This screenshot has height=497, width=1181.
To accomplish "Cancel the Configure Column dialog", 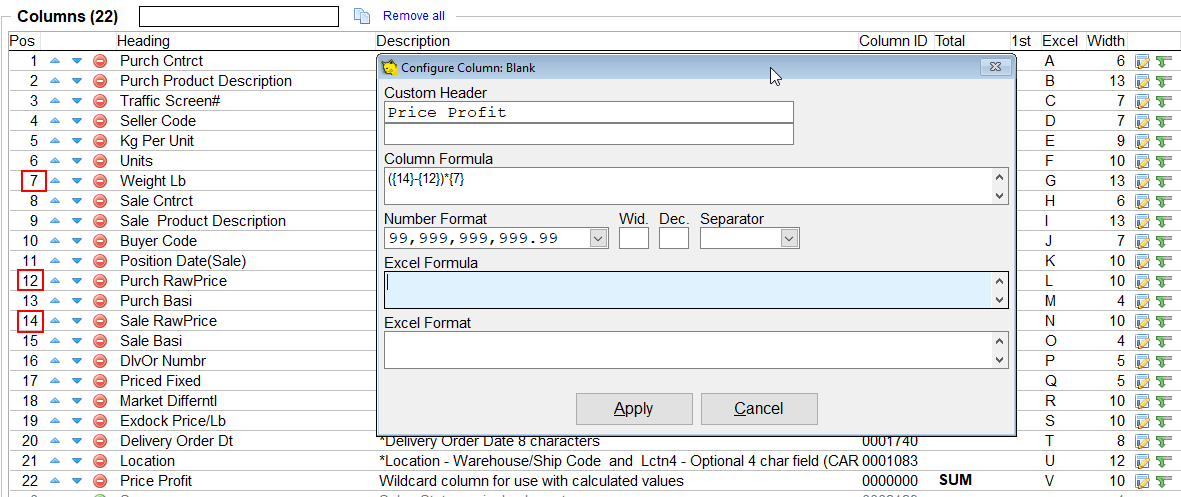I will click(x=759, y=409).
